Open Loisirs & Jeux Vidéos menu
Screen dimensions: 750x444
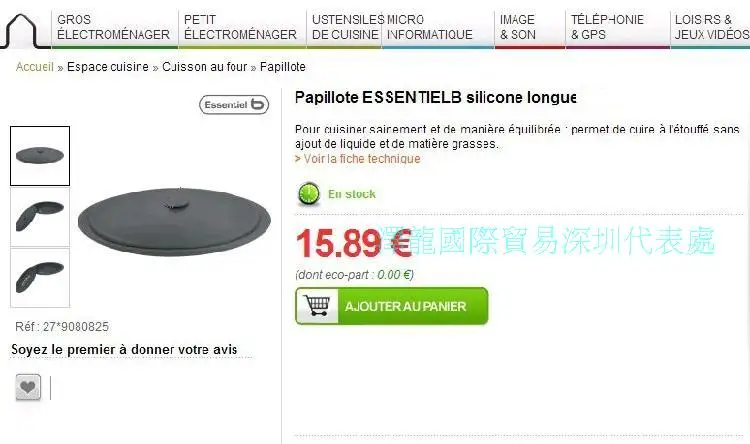(x=711, y=27)
